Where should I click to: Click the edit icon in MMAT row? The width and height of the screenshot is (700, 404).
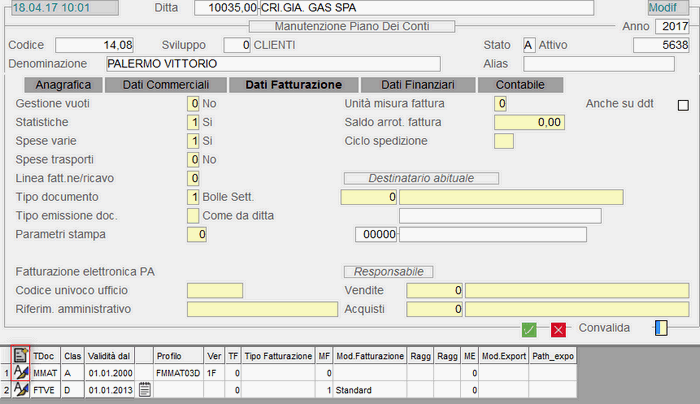coord(21,372)
